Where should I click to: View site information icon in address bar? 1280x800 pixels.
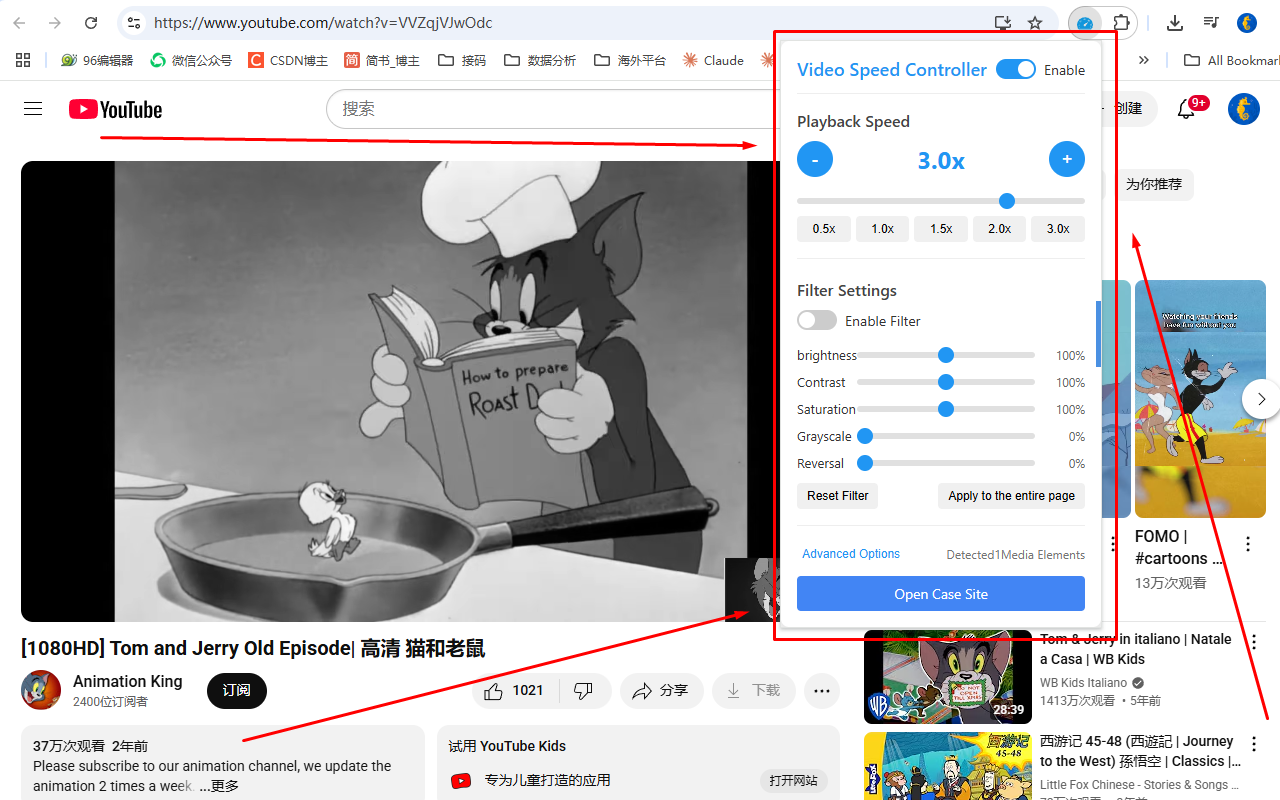(x=133, y=23)
